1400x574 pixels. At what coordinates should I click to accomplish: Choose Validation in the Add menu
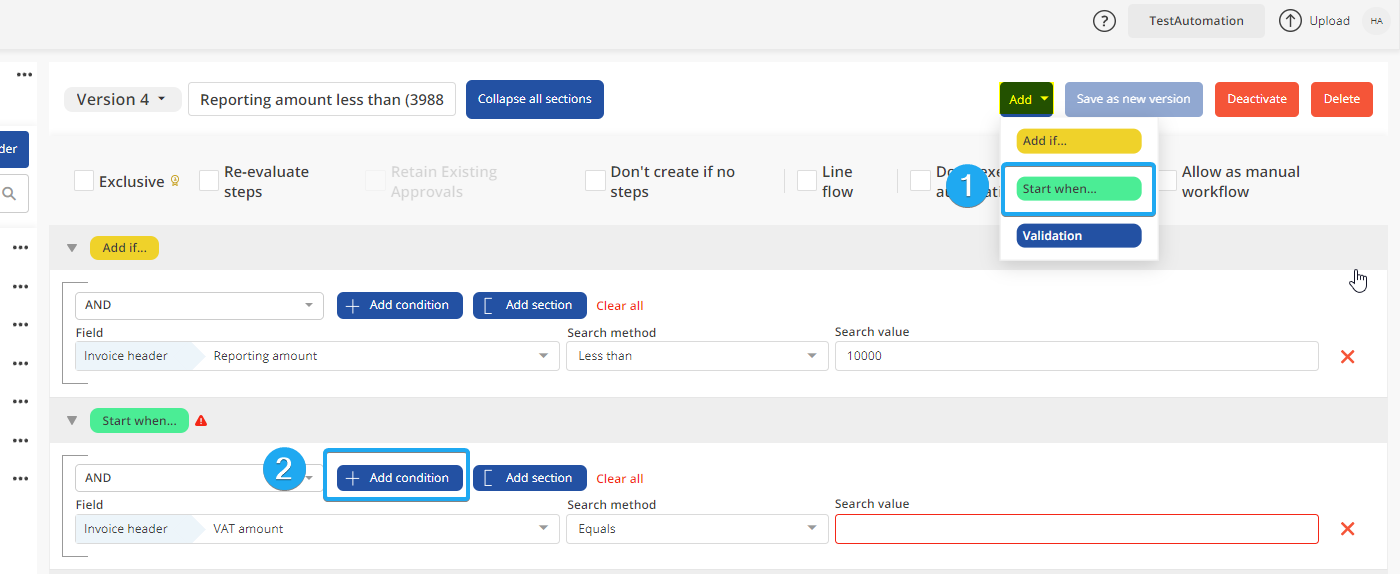pyautogui.click(x=1078, y=236)
